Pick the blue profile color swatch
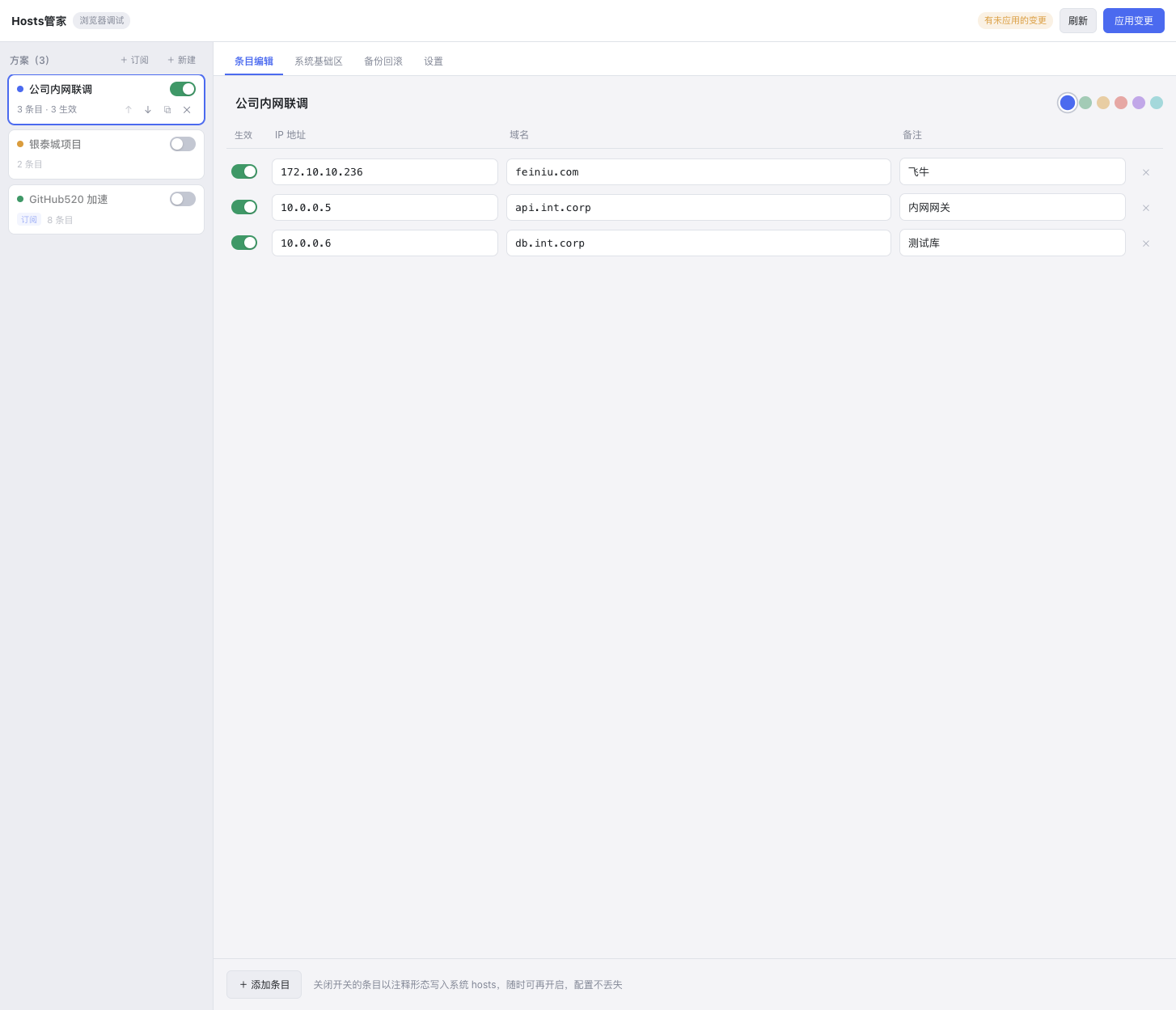The image size is (1176, 1010). point(1068,103)
